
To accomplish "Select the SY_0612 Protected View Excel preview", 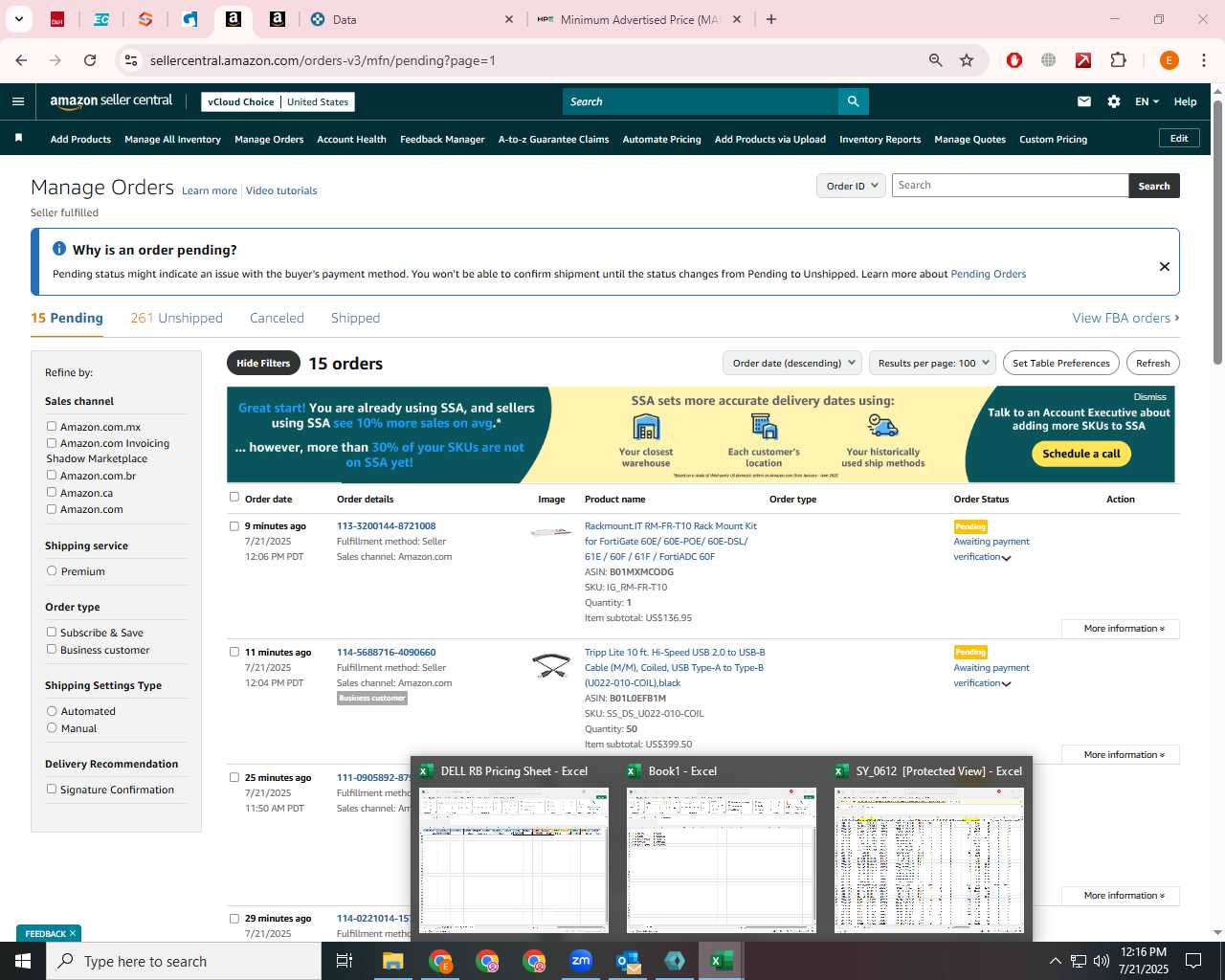I will 929,850.
